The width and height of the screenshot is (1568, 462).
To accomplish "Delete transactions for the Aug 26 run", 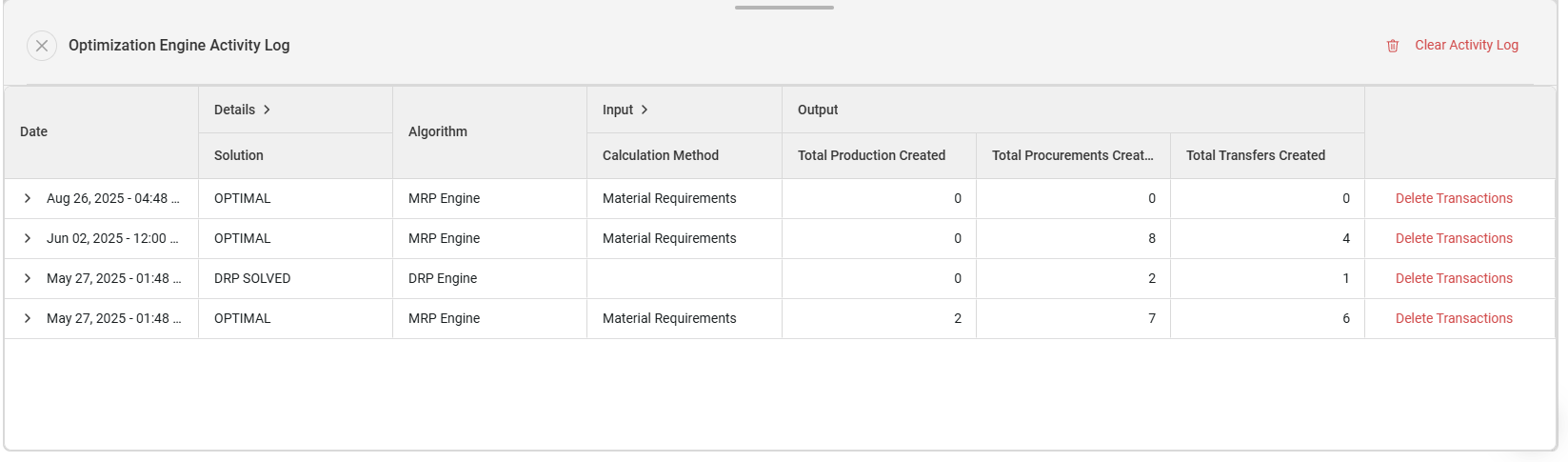I will pyautogui.click(x=1454, y=198).
